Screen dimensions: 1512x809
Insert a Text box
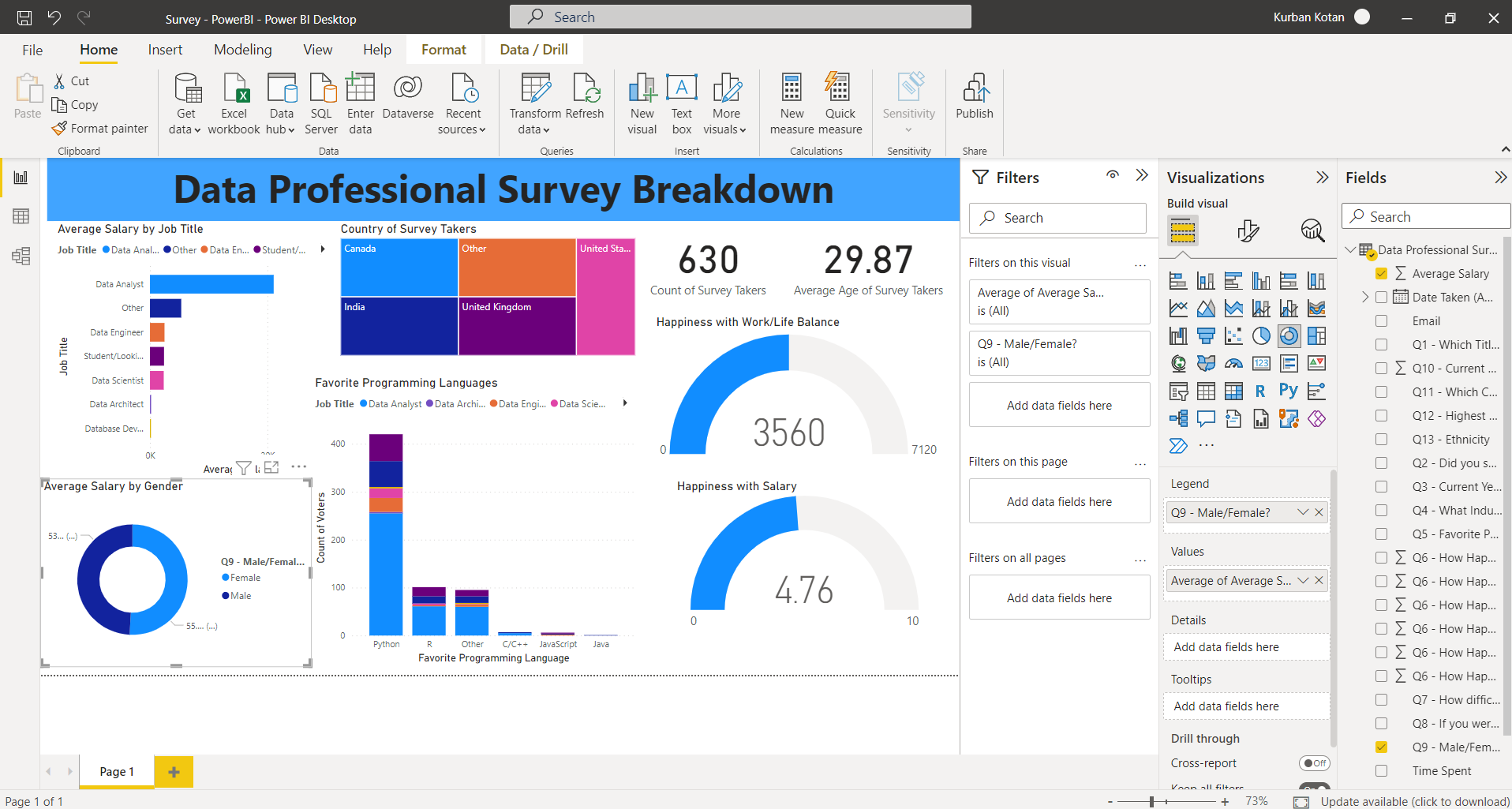[681, 89]
